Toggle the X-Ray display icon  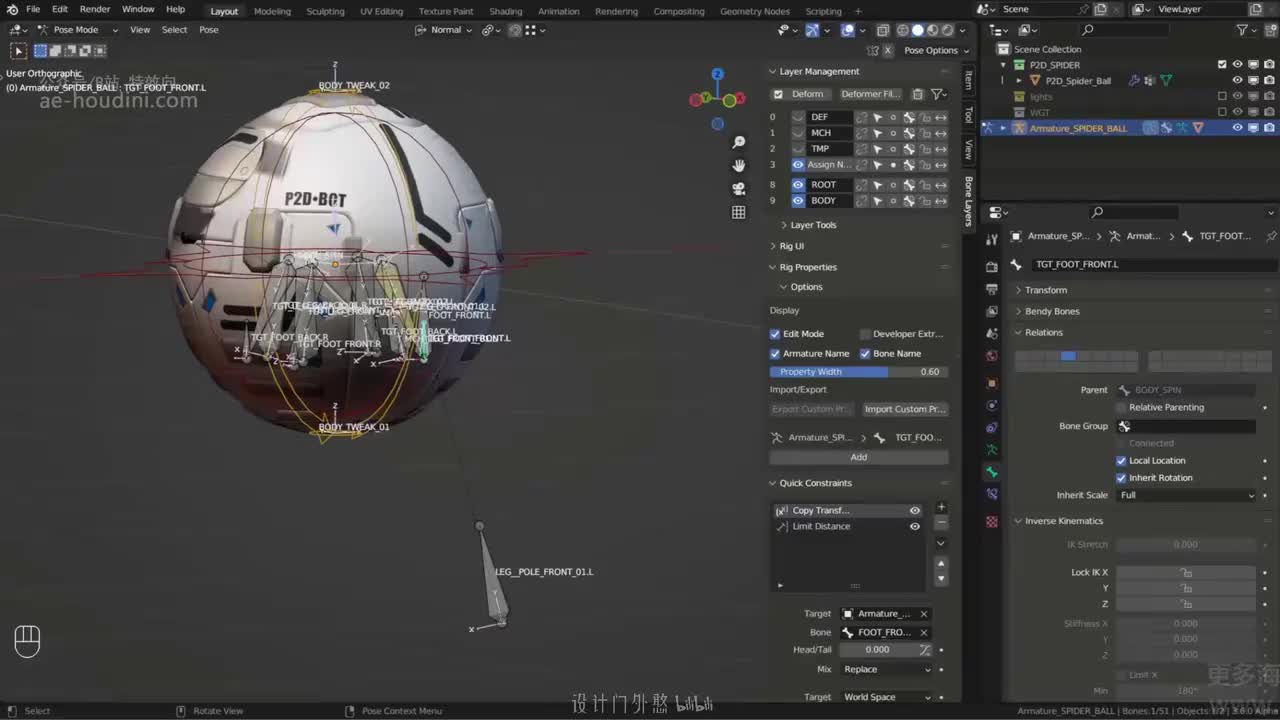point(883,30)
